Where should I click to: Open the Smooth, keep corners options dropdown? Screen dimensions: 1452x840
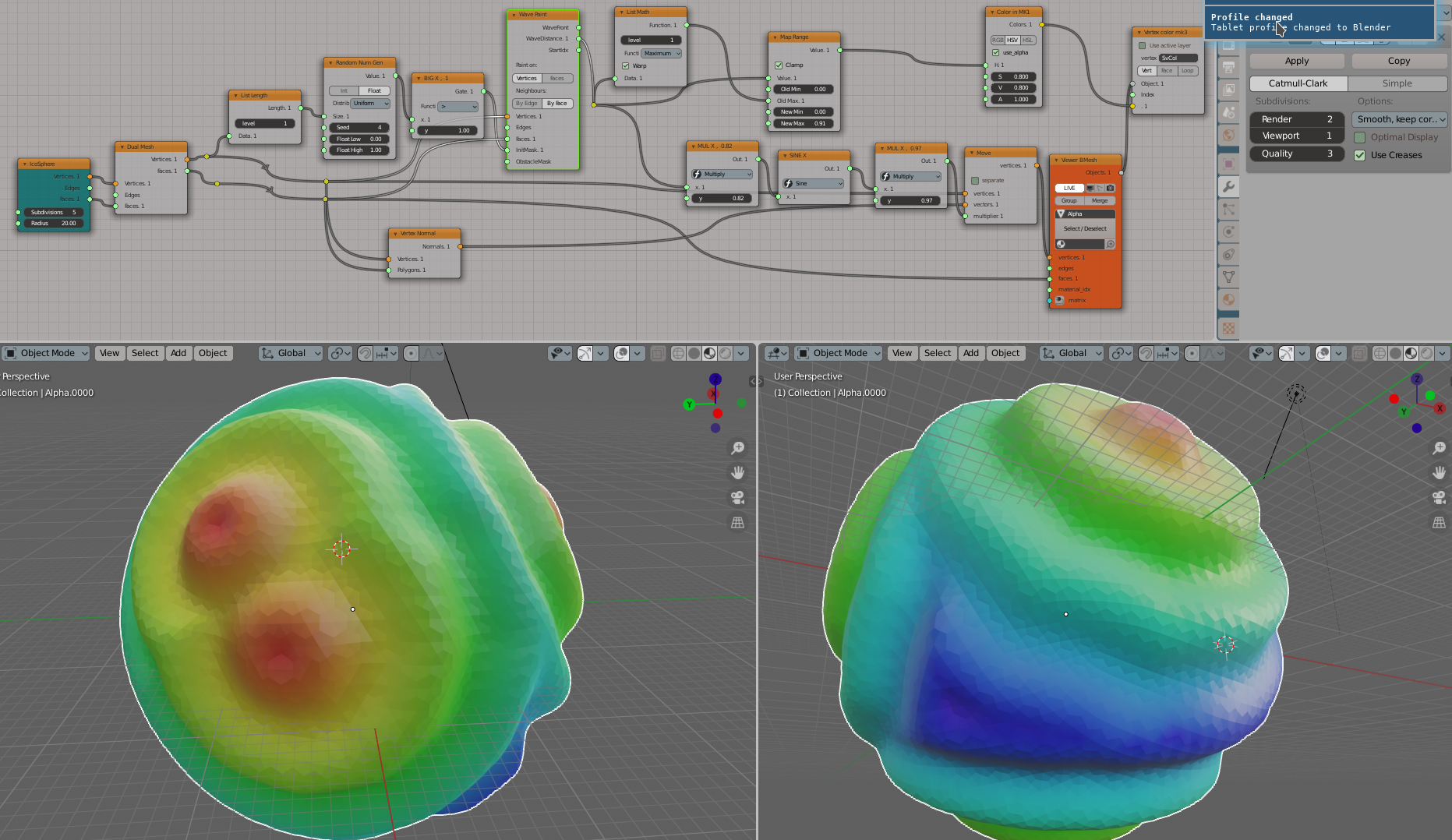[x=1401, y=119]
